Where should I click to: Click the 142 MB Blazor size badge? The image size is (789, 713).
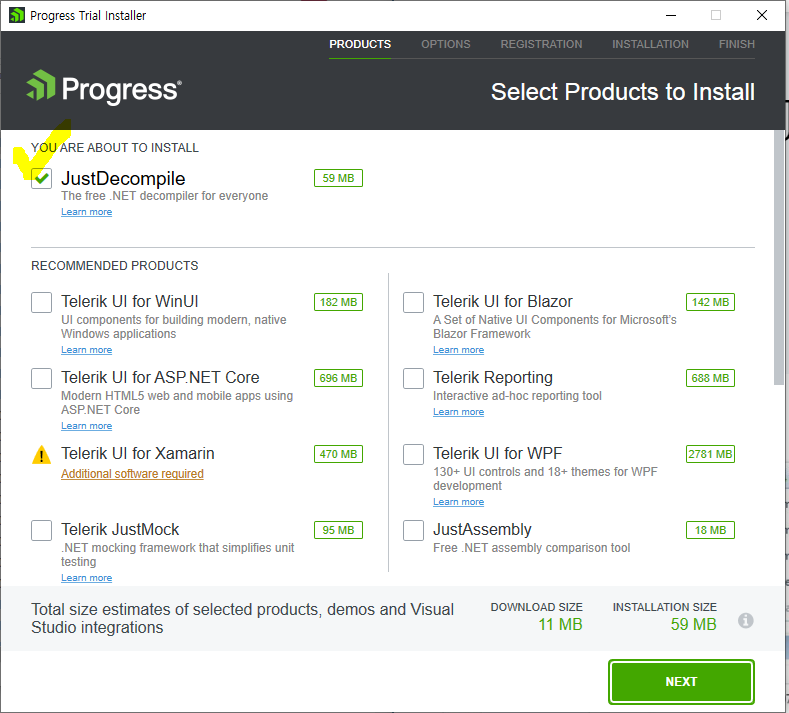point(710,302)
